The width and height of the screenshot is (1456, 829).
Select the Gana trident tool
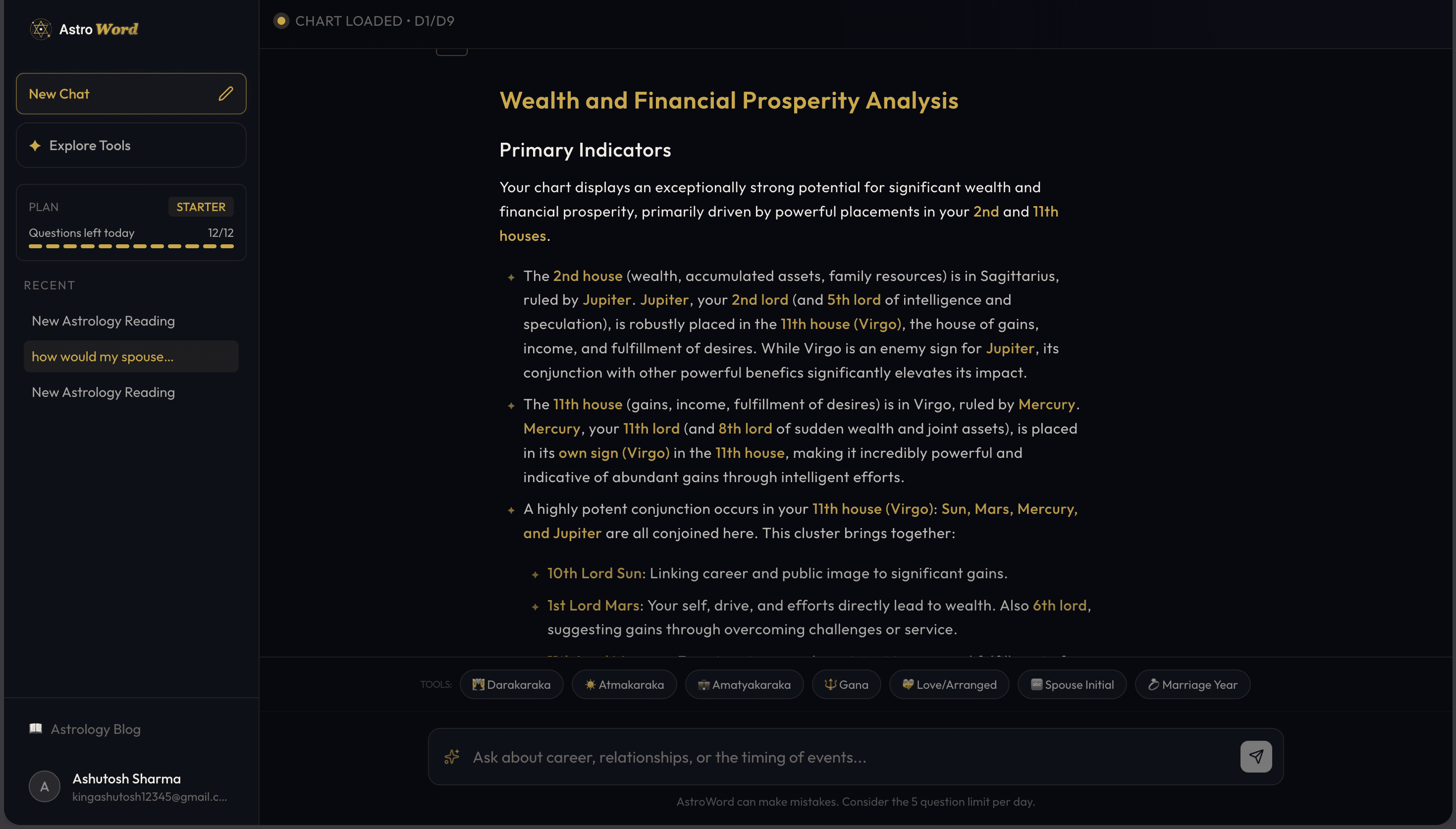[x=846, y=684]
